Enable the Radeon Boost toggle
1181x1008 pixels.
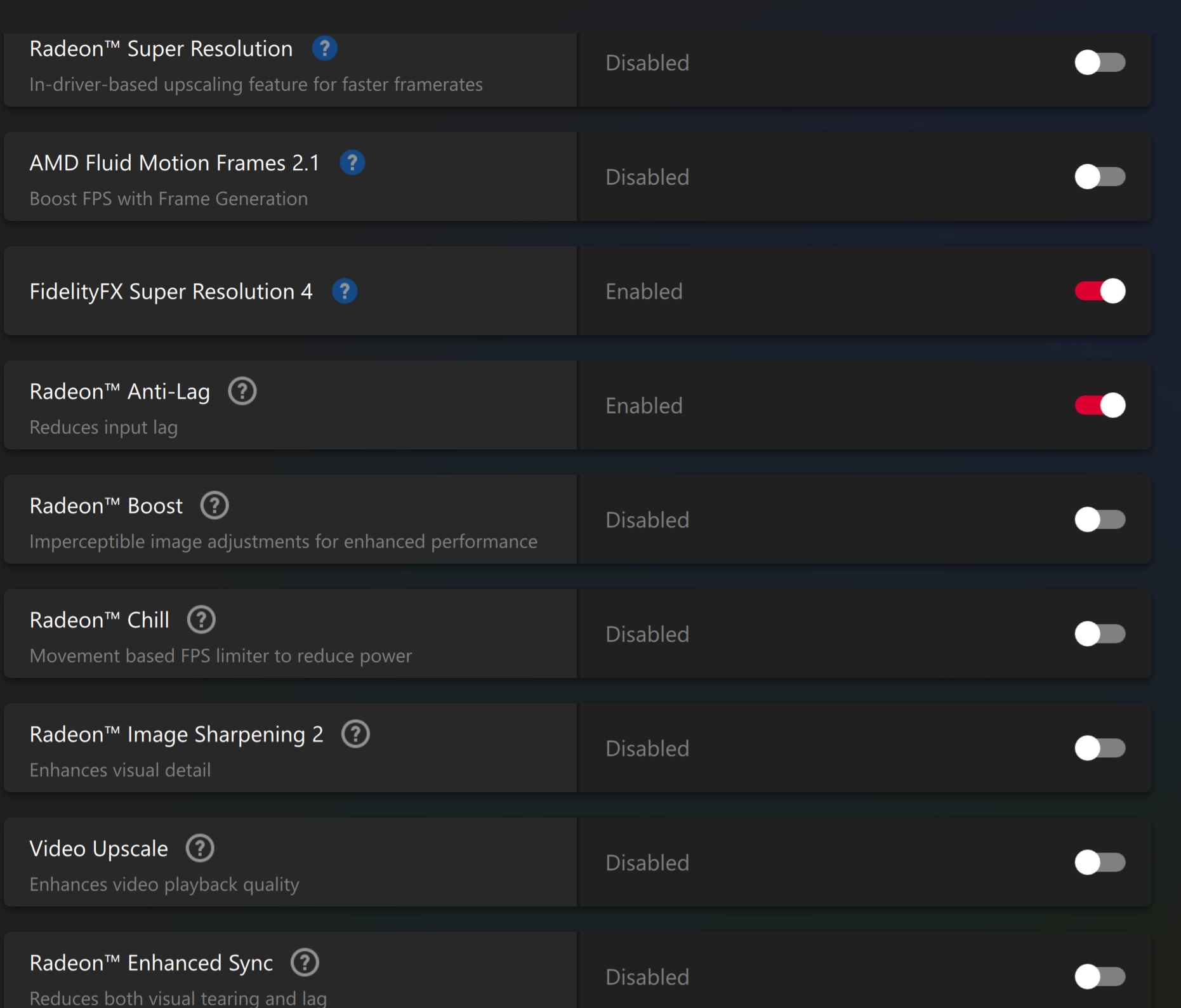(x=1100, y=520)
